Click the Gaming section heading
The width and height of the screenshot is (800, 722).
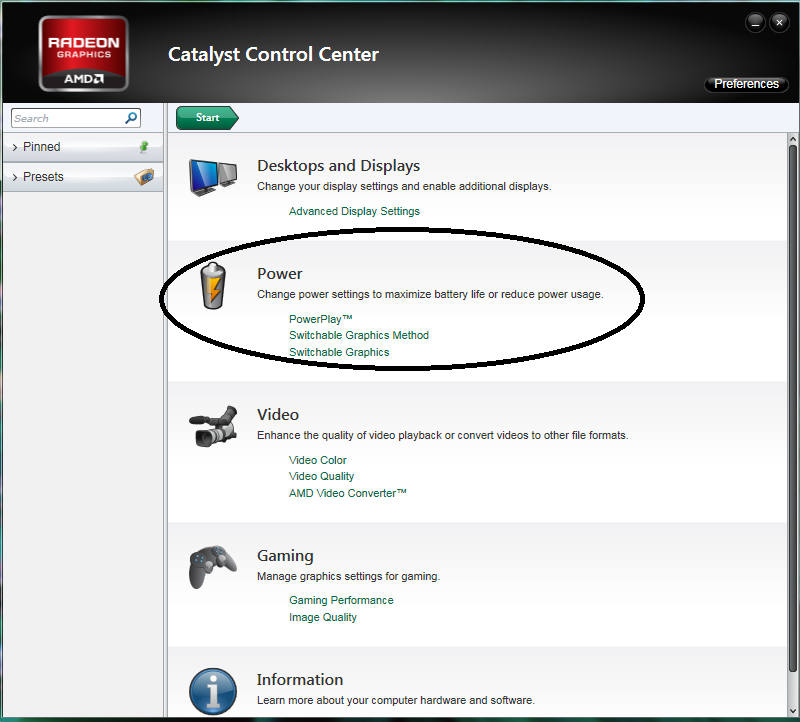click(285, 556)
